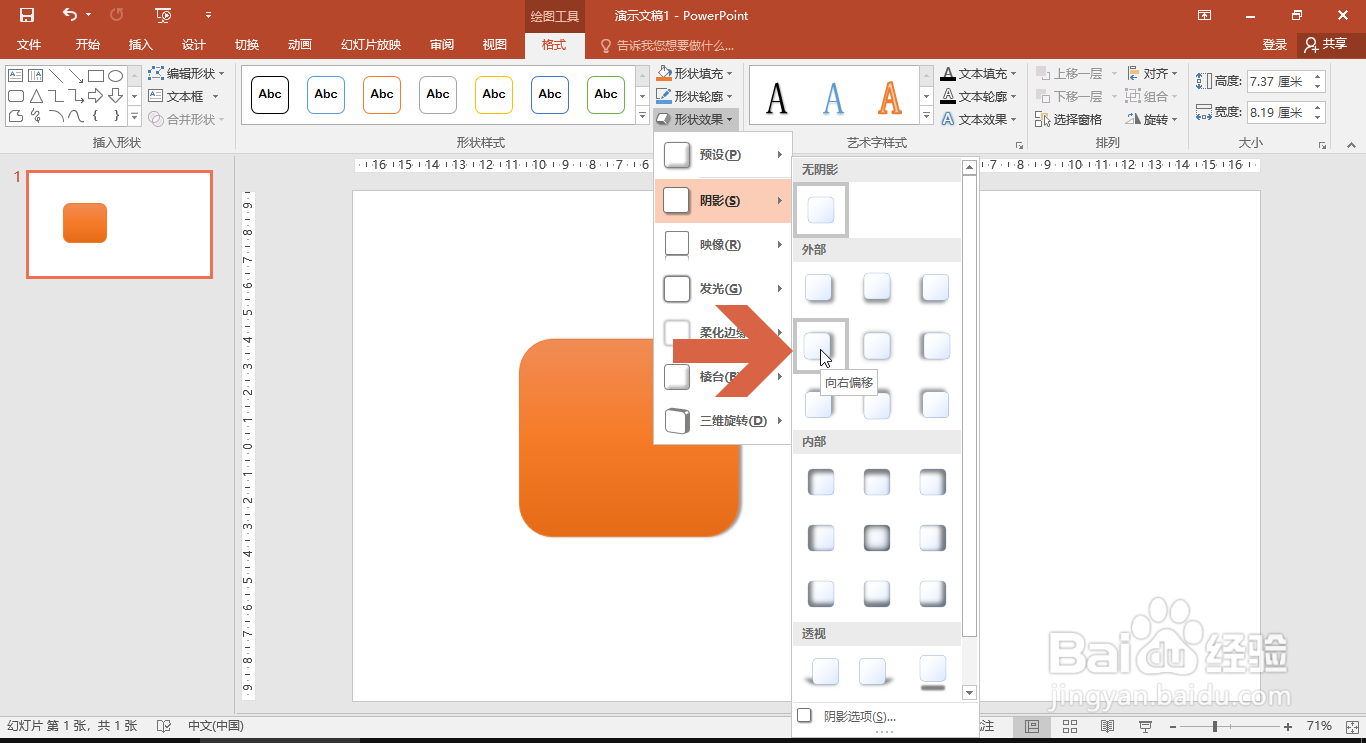
Task: Apply the orange-outlined Abc shape style
Action: (x=382, y=95)
